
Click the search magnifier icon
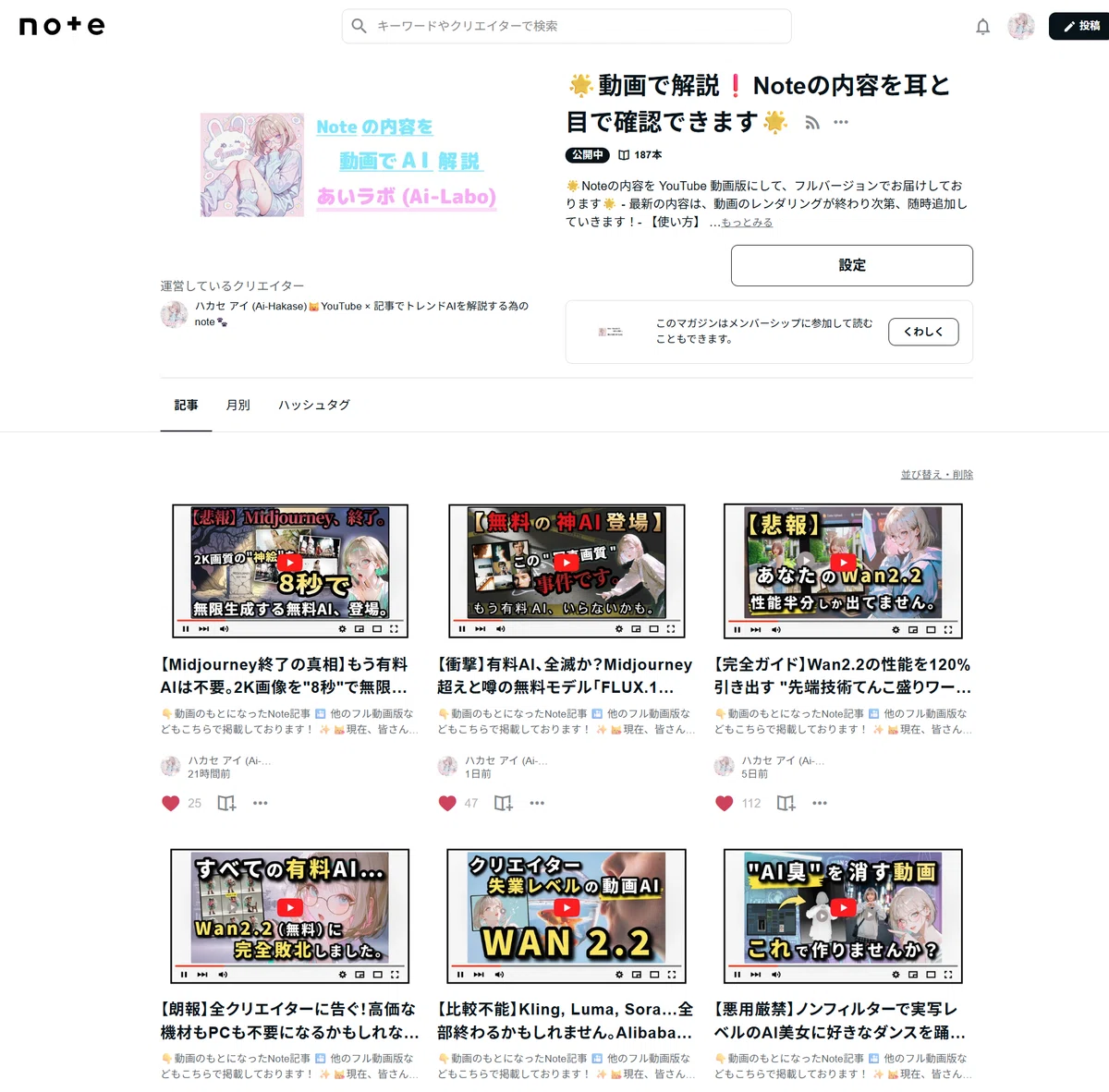[x=360, y=26]
